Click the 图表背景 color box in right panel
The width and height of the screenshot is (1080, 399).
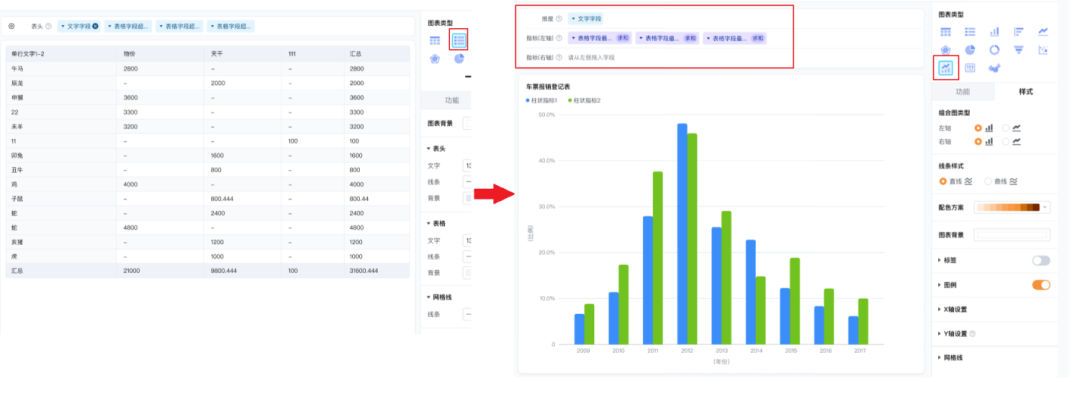1012,235
